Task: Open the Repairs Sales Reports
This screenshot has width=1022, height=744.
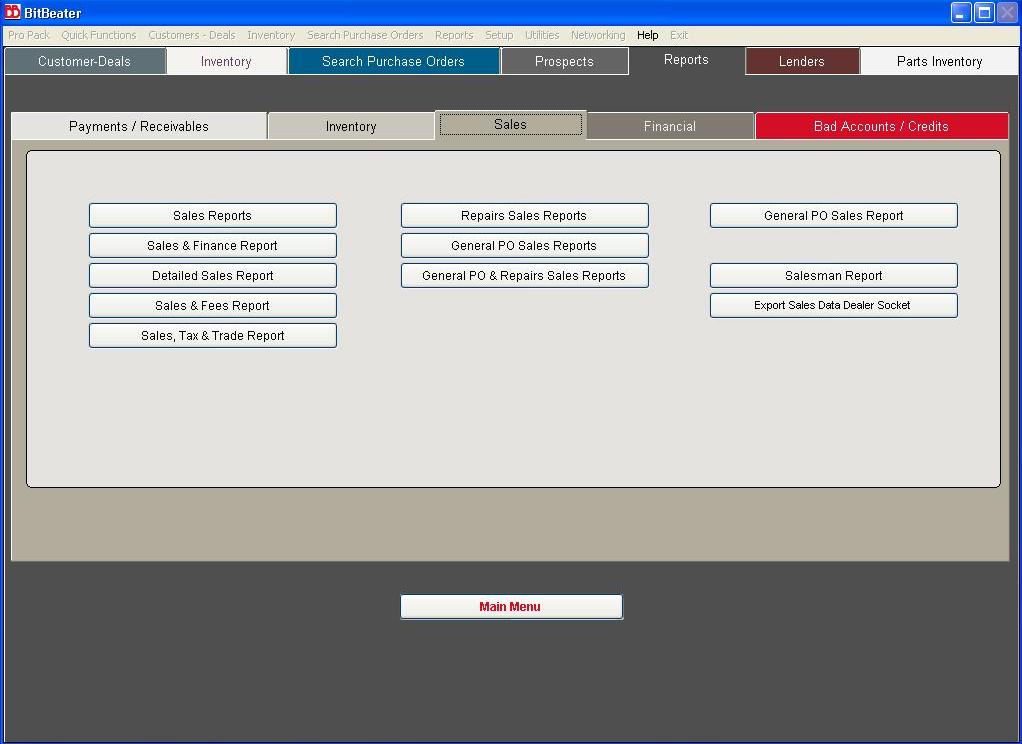Action: pyautogui.click(x=524, y=215)
